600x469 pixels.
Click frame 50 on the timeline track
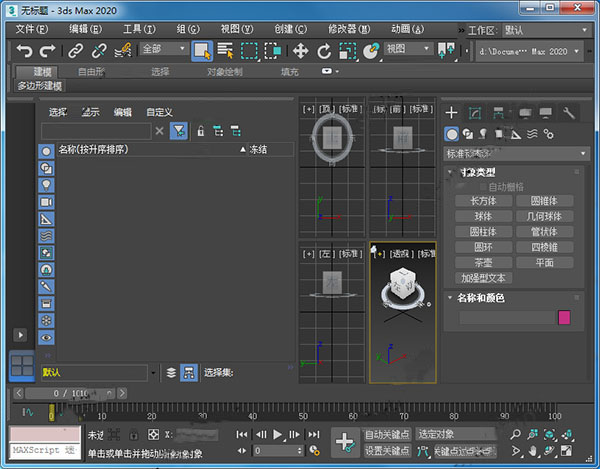coord(303,415)
